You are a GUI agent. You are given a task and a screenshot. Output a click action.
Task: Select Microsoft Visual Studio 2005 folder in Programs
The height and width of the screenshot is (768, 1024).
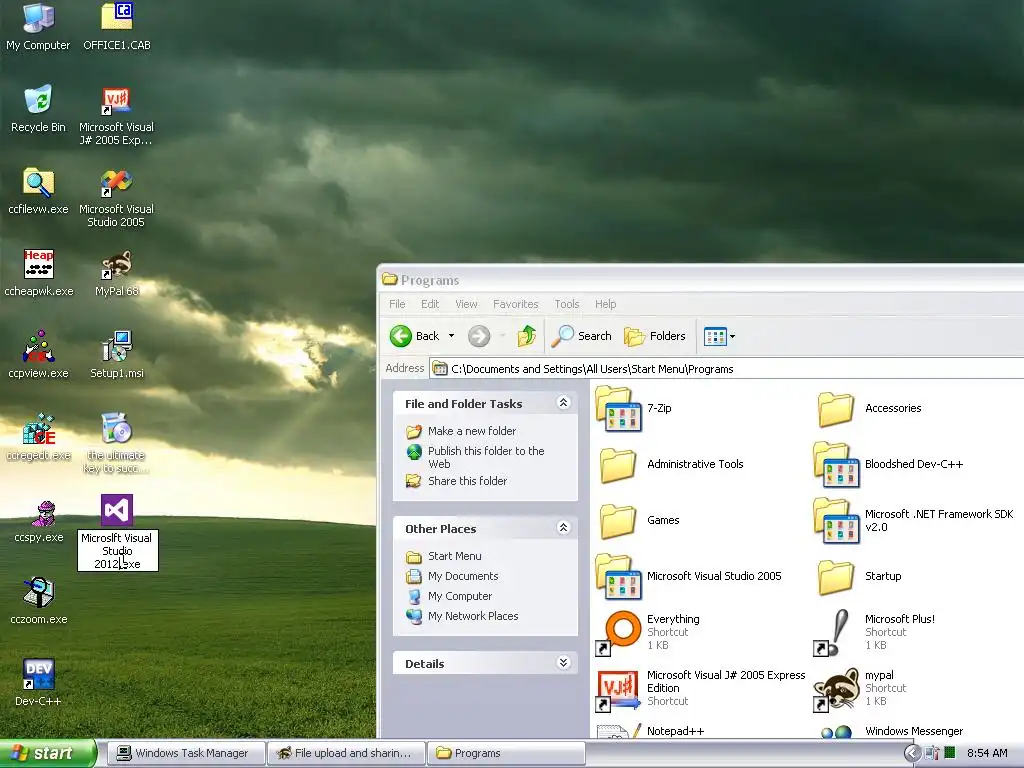(x=688, y=577)
